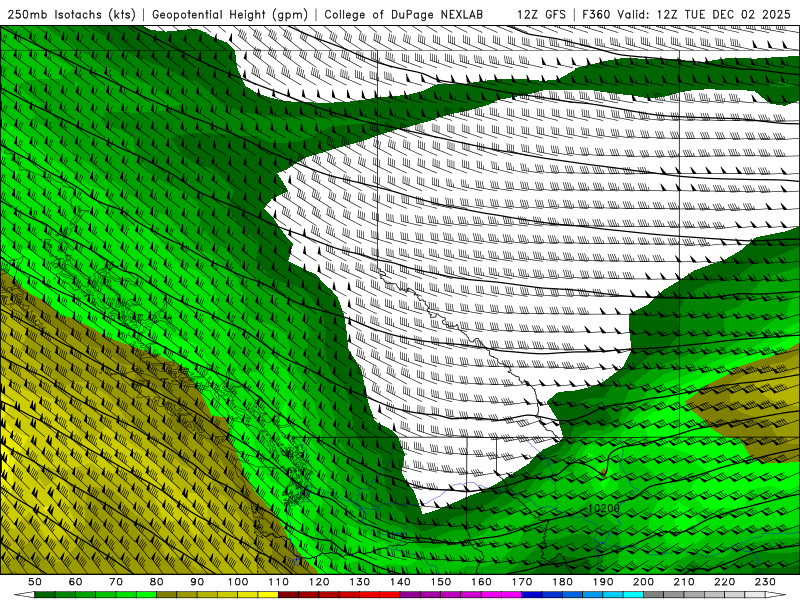Click the "F360" forecast hour text
Viewport: 800px width, 600px height.
[596, 14]
